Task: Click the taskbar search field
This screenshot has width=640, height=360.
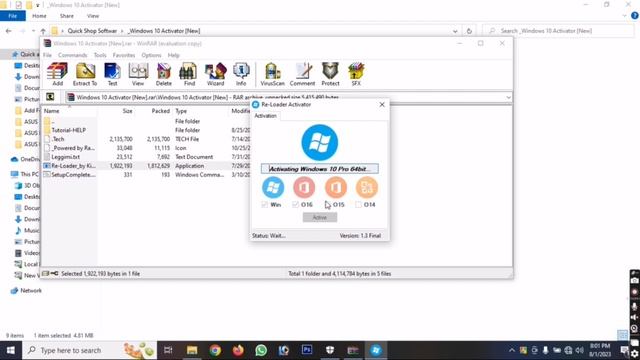Action: (x=89, y=350)
